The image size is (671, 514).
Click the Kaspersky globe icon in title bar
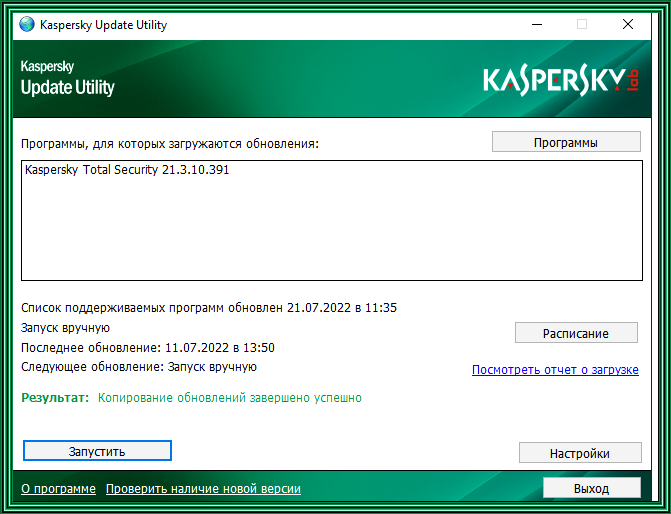coord(27,24)
